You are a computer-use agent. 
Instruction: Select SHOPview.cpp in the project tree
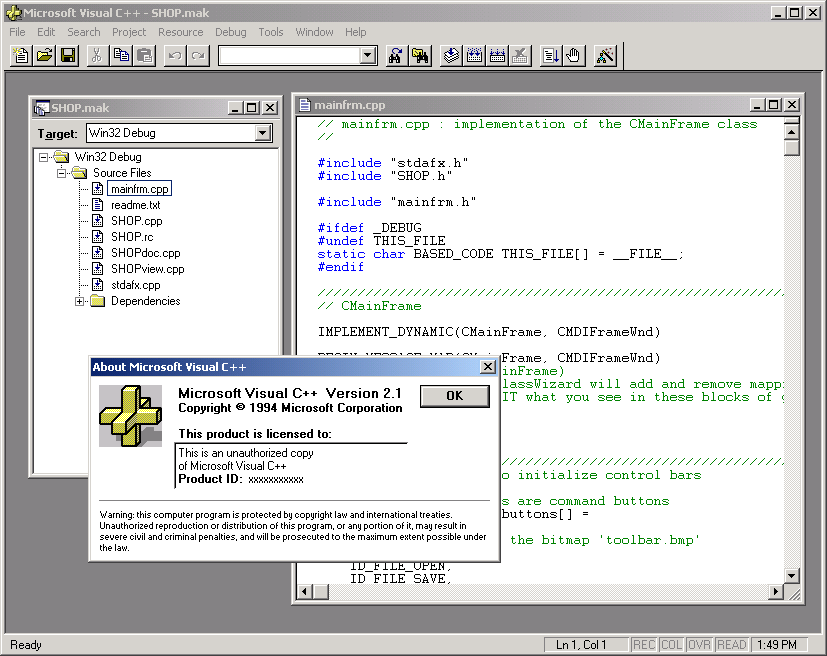[148, 269]
